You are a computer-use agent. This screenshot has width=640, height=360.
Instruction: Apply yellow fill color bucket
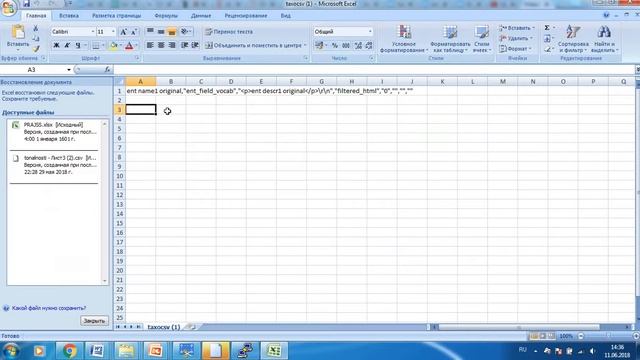(x=114, y=45)
